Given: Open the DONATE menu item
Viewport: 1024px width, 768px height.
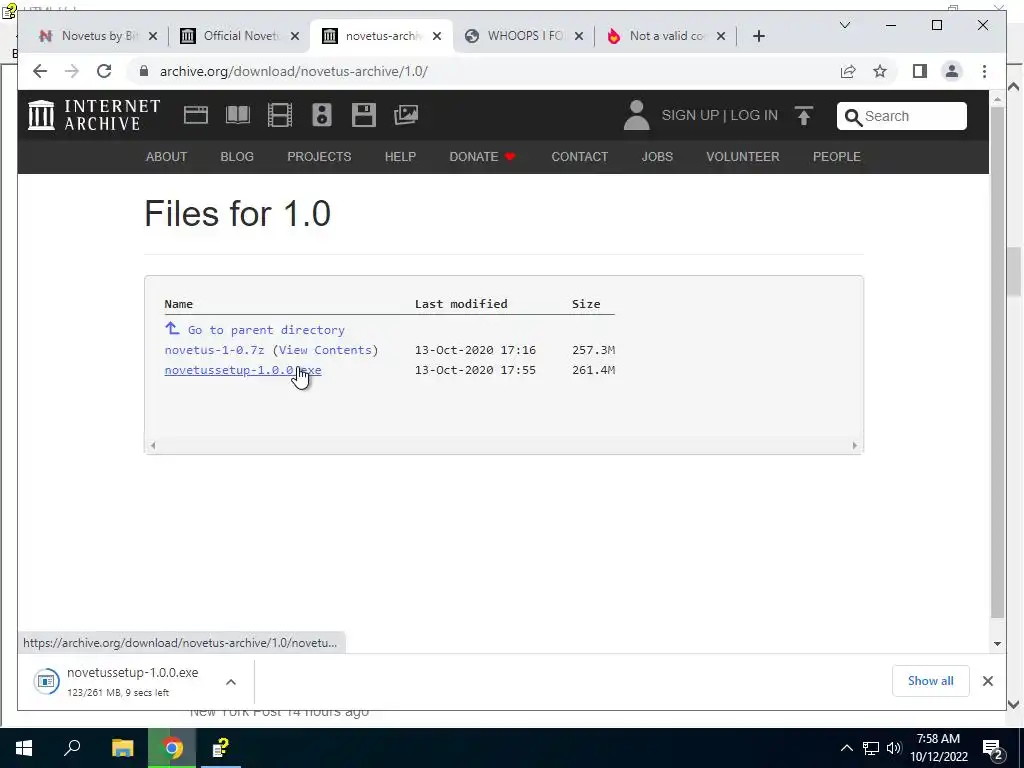Looking at the screenshot, I should pos(482,157).
